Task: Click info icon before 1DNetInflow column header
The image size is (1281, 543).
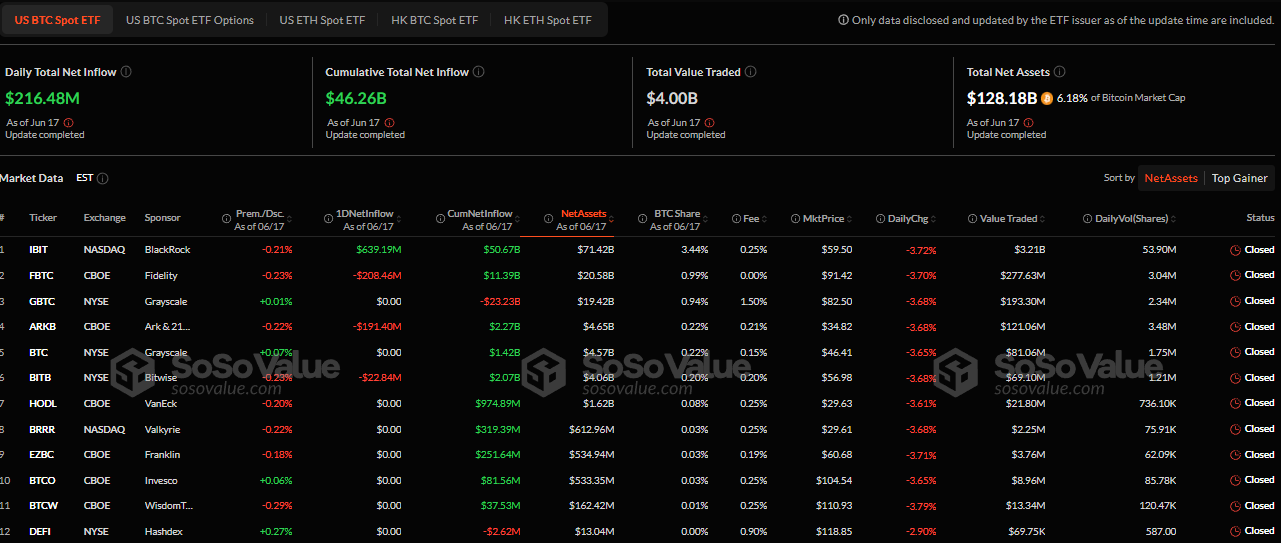Action: coord(328,218)
